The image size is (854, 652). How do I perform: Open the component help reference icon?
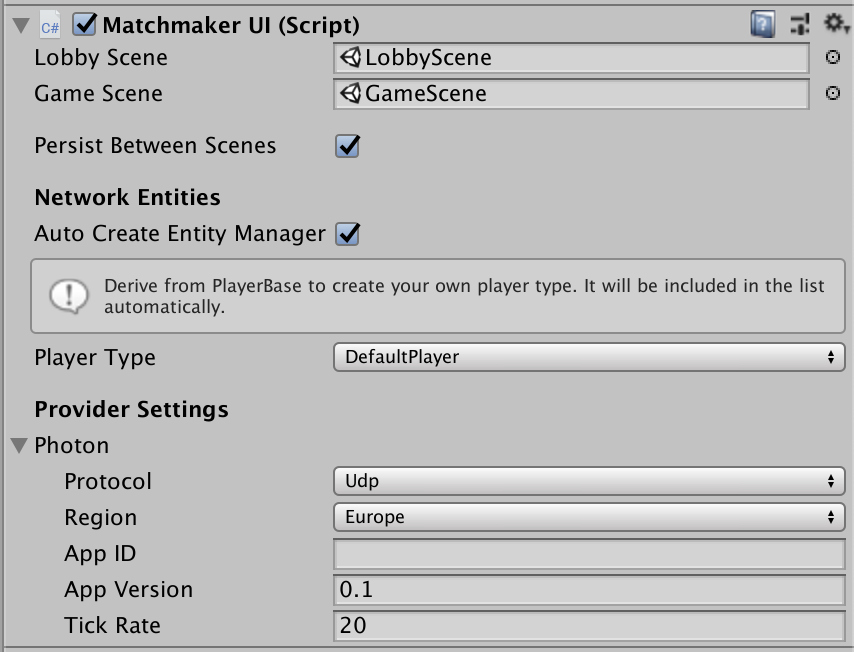tap(762, 25)
